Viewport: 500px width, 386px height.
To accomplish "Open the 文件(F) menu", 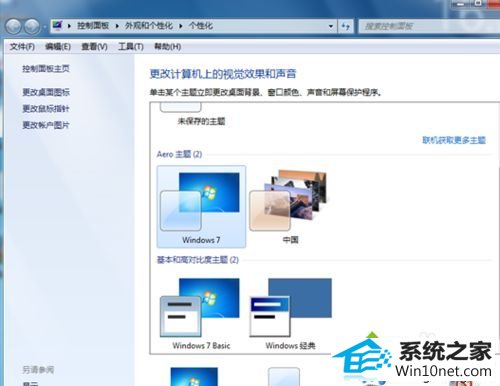I will pyautogui.click(x=22, y=47).
